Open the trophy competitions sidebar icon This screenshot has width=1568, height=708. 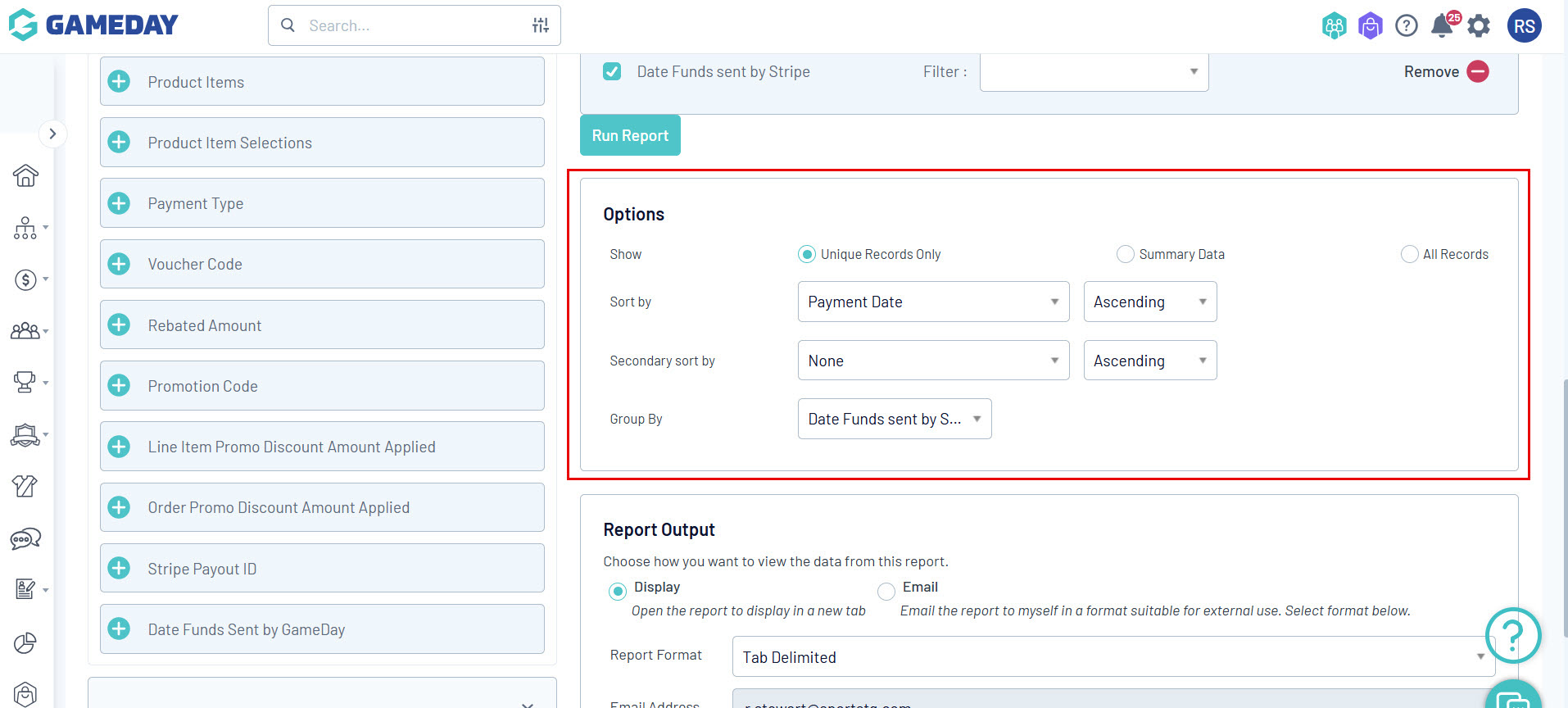25,382
